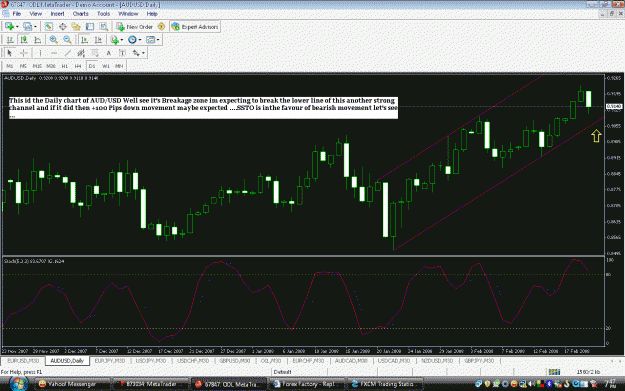Viewport: 625px width, 391px height.
Task: Open Yahoo! Messenger from the taskbar
Action: (73, 384)
